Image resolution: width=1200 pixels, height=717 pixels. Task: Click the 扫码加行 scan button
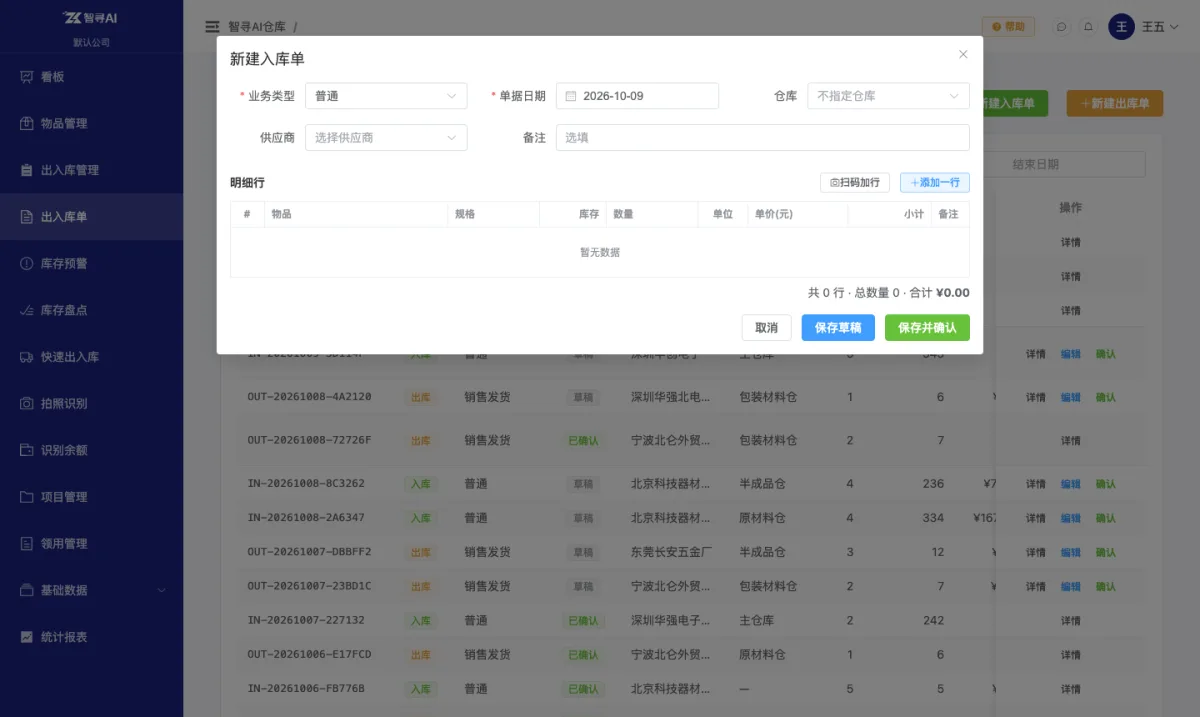(854, 183)
